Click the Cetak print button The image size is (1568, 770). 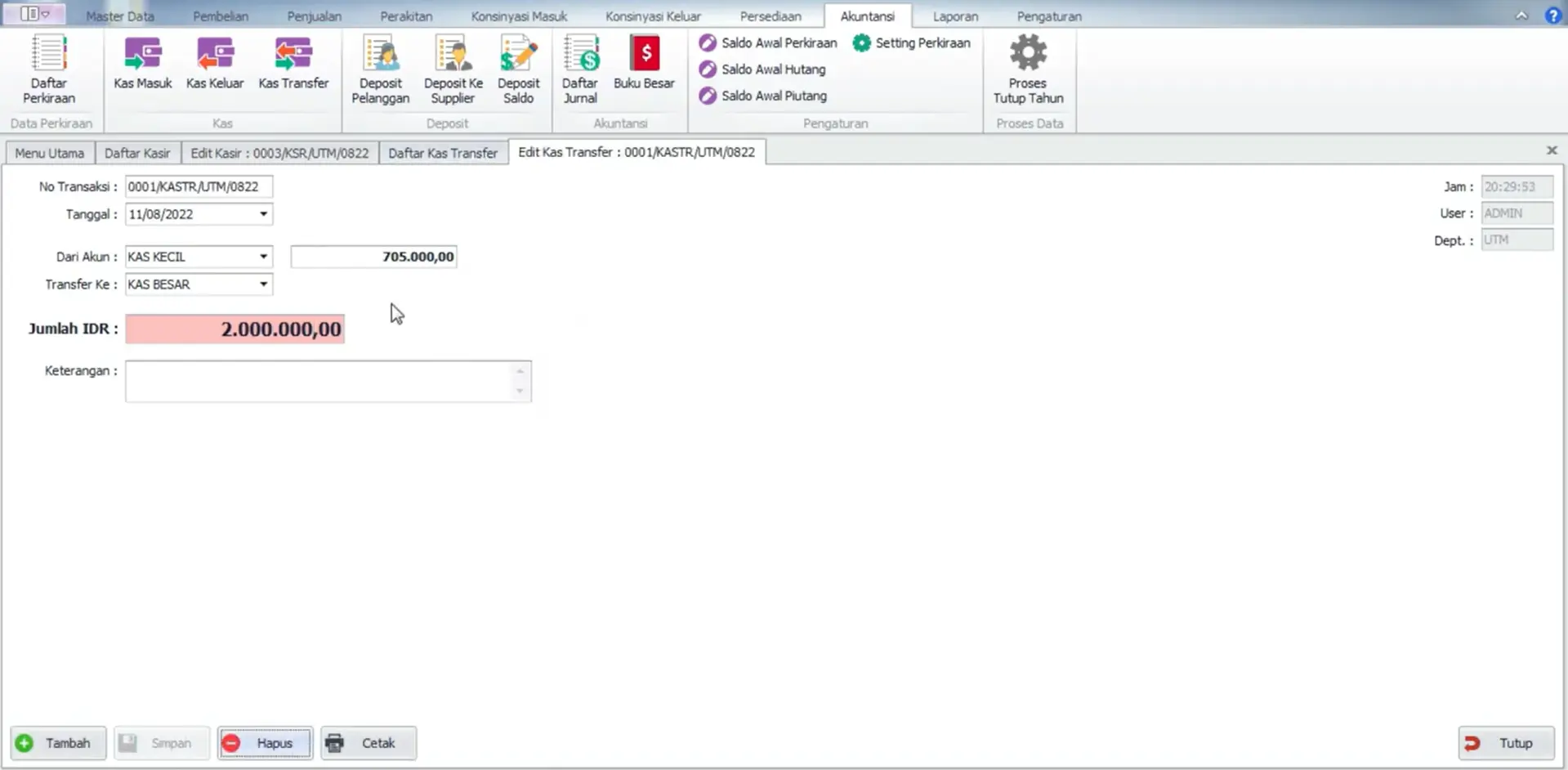point(369,743)
